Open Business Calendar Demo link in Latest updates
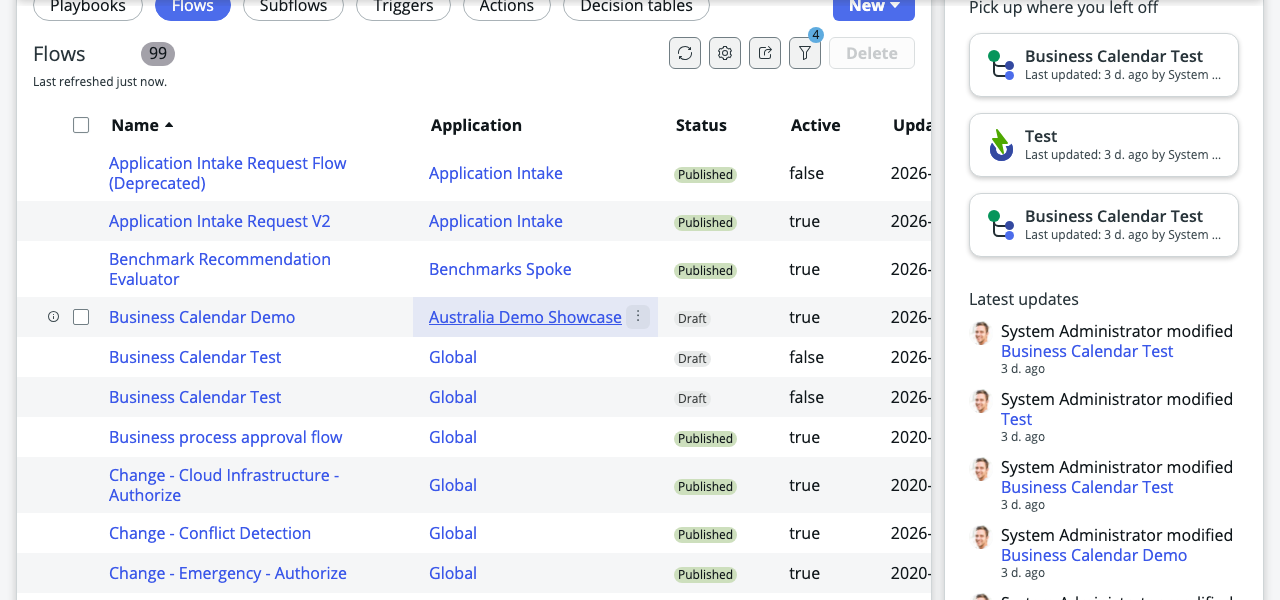This screenshot has height=600, width=1280. pos(1094,555)
